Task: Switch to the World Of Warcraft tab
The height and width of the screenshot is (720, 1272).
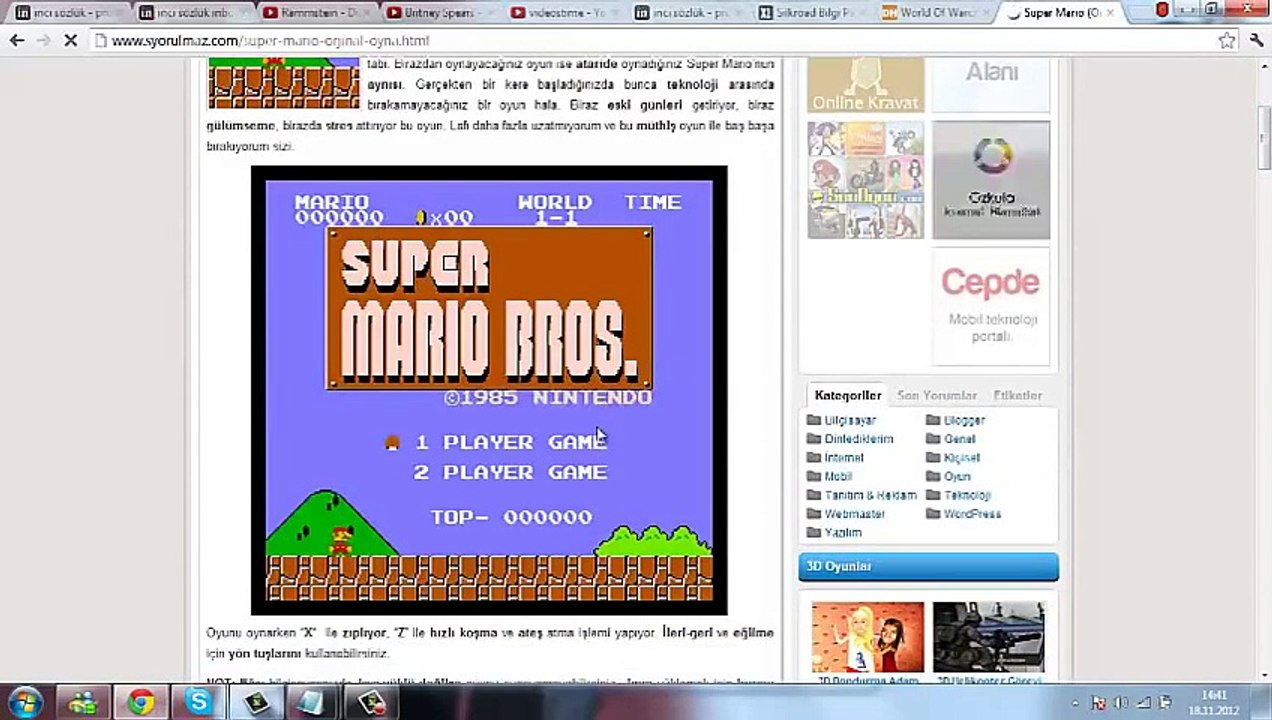Action: [x=936, y=13]
